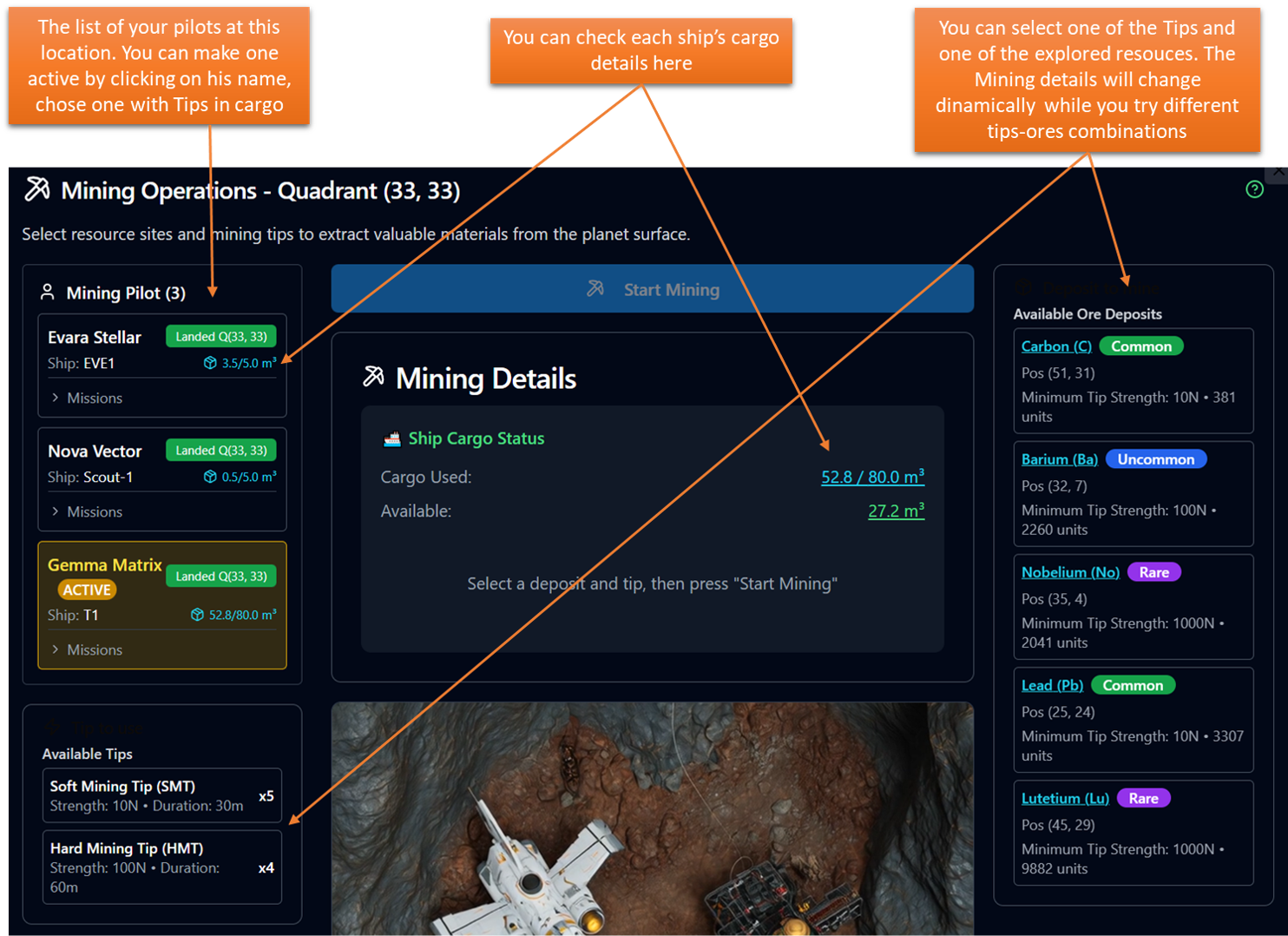
Task: Select the Soft Mining Tip (SMT)
Action: pyautogui.click(x=161, y=795)
